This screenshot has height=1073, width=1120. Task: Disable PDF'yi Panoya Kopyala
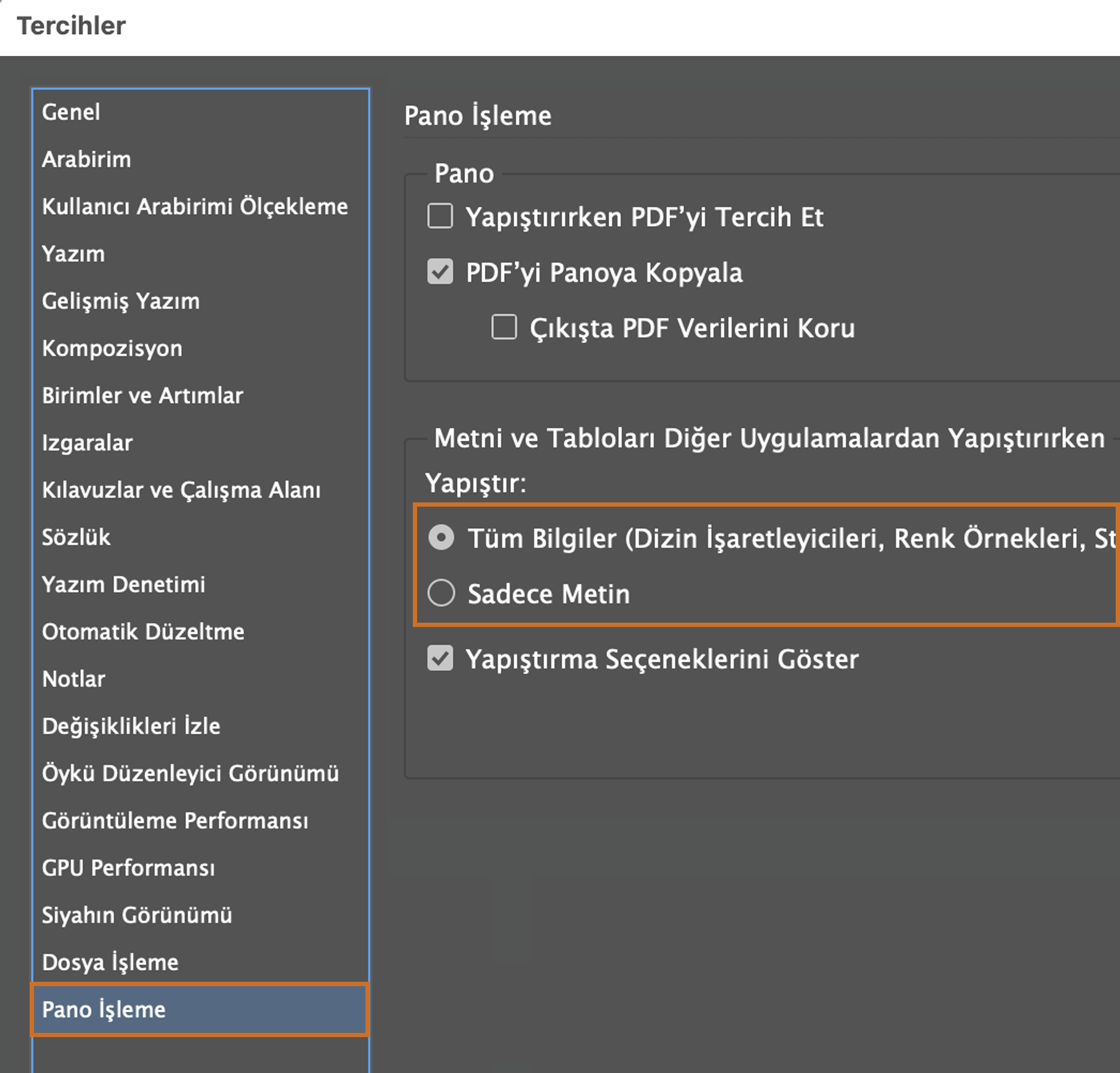tap(440, 273)
